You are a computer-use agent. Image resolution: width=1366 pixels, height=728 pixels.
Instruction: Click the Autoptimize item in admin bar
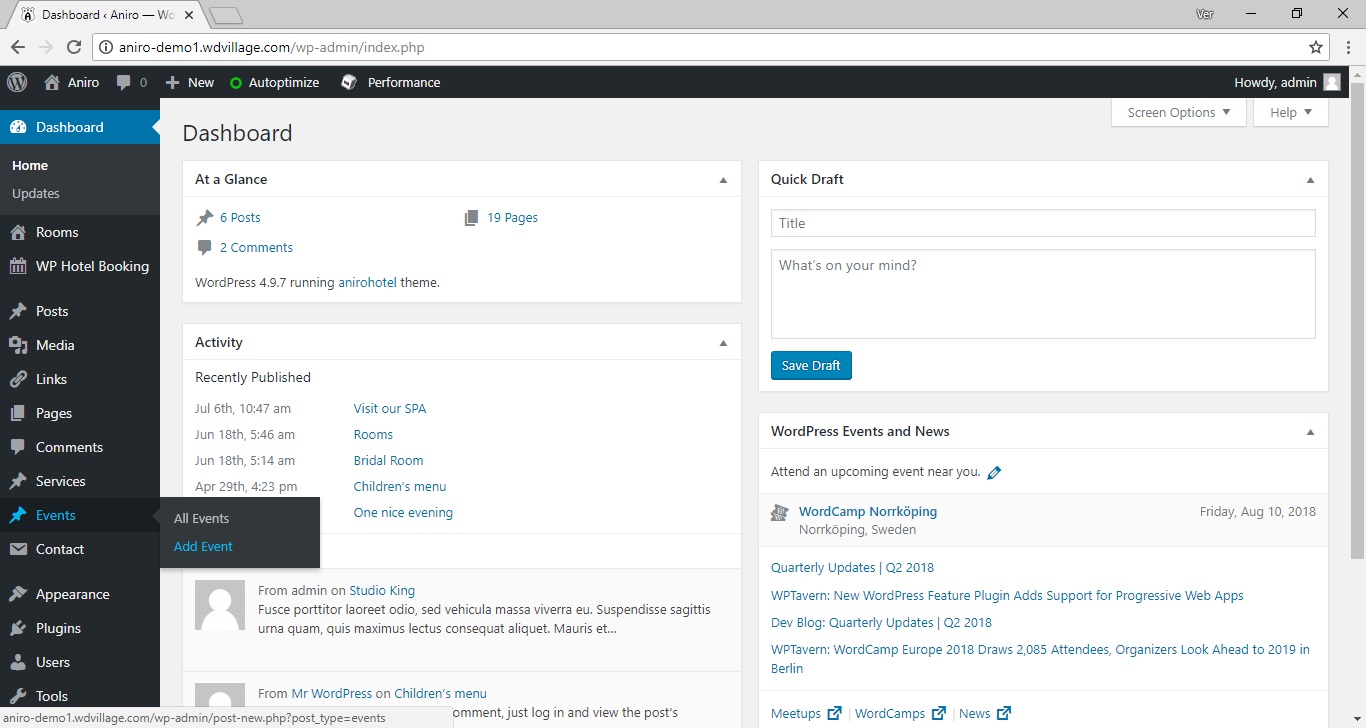pyautogui.click(x=275, y=83)
